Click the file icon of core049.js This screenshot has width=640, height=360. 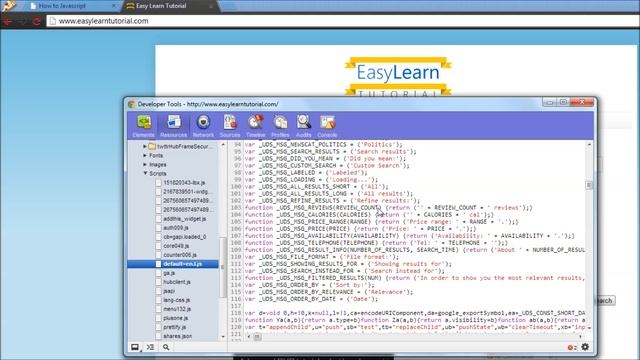(x=158, y=246)
